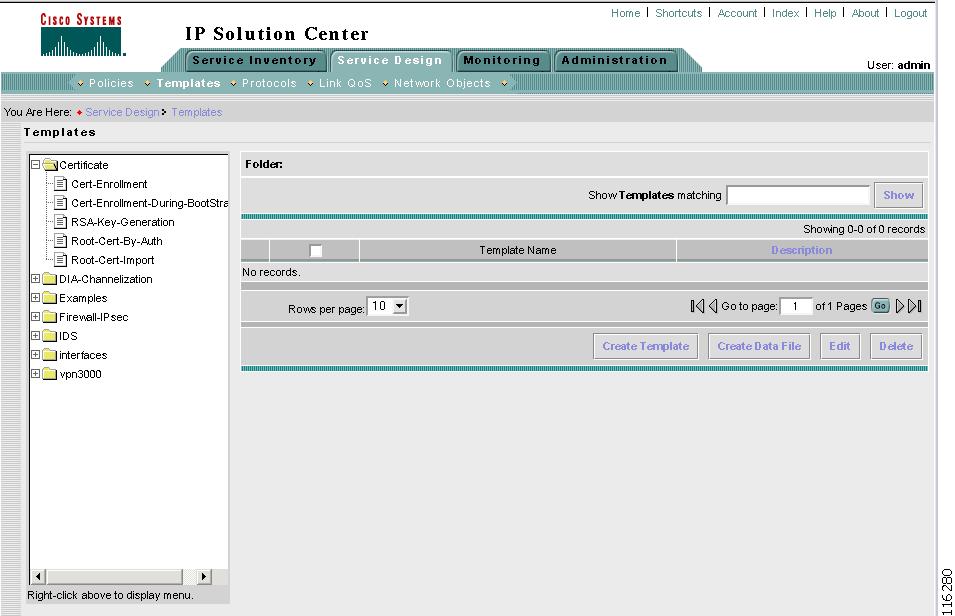Image resolution: width=955 pixels, height=616 pixels.
Task: Open the Network Objects submenu item
Action: pyautogui.click(x=442, y=83)
